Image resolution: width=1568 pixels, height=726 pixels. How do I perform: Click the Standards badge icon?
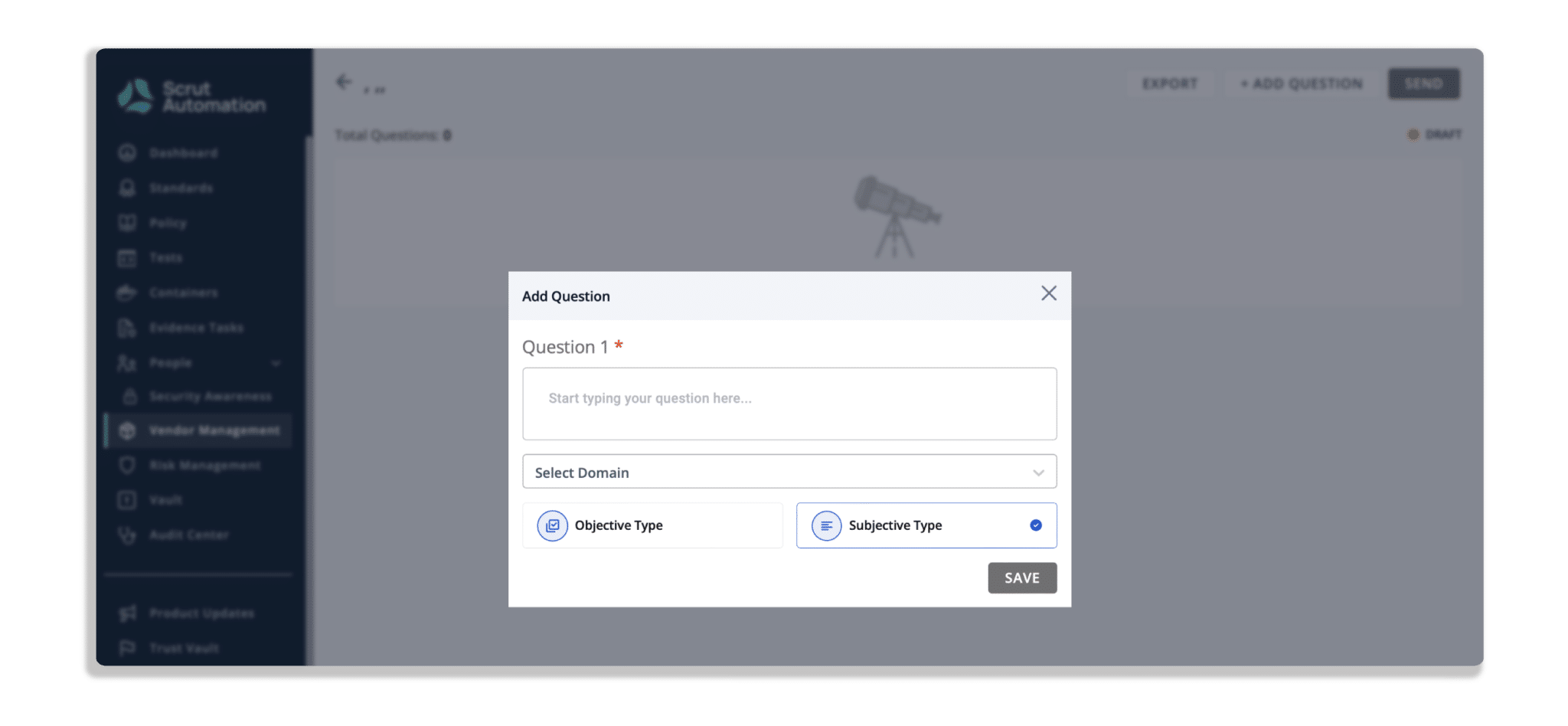click(x=127, y=188)
